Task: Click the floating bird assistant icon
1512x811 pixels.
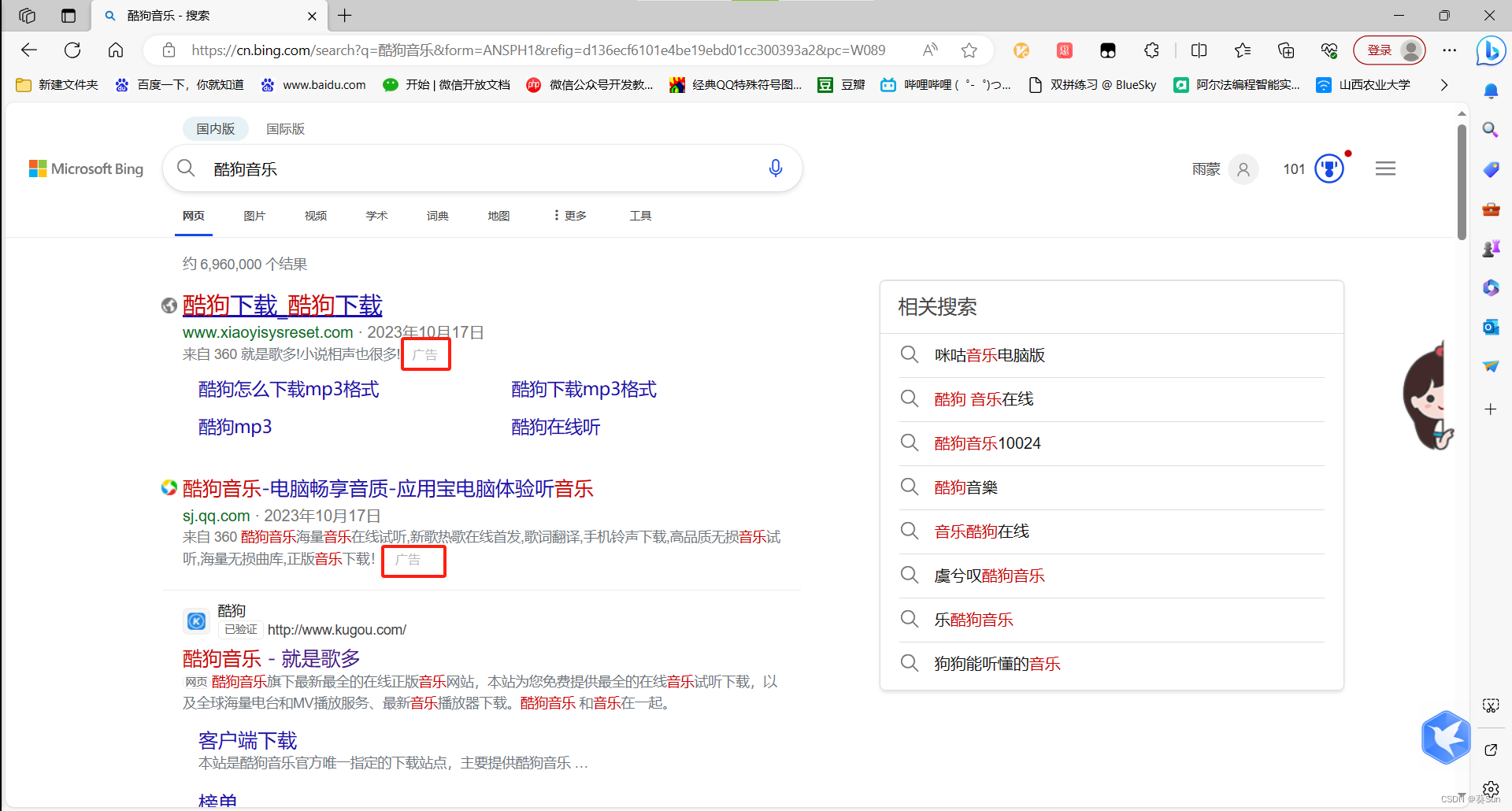Action: [1446, 738]
